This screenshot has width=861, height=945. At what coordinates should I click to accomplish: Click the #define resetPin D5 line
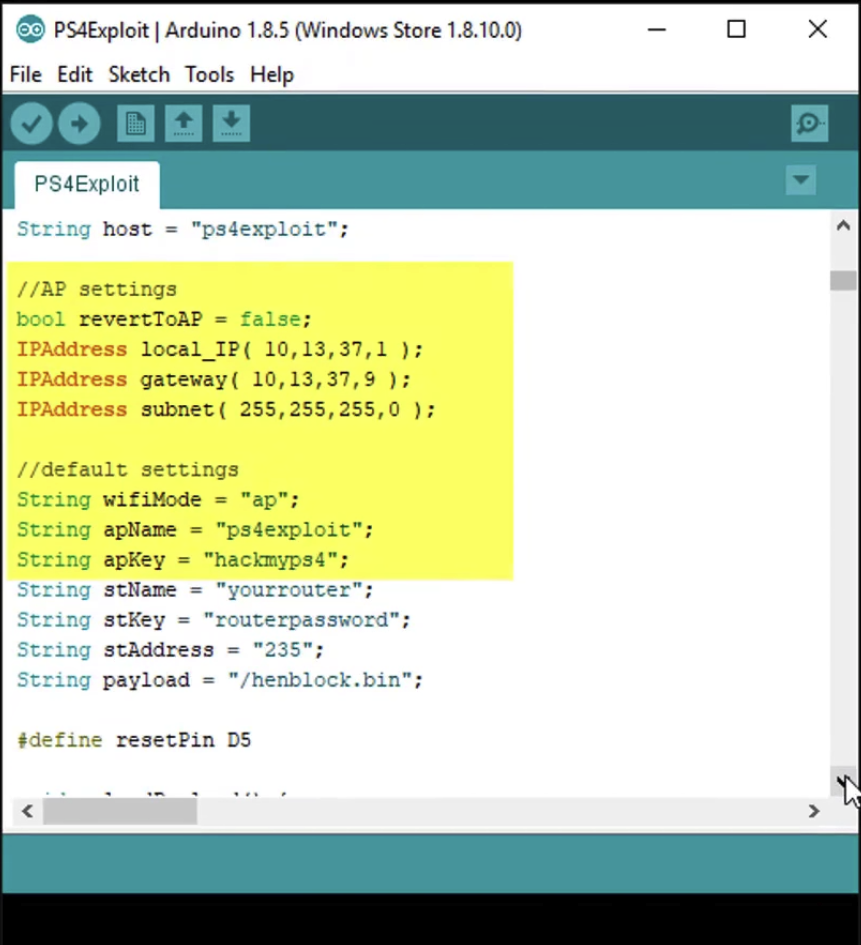point(134,740)
